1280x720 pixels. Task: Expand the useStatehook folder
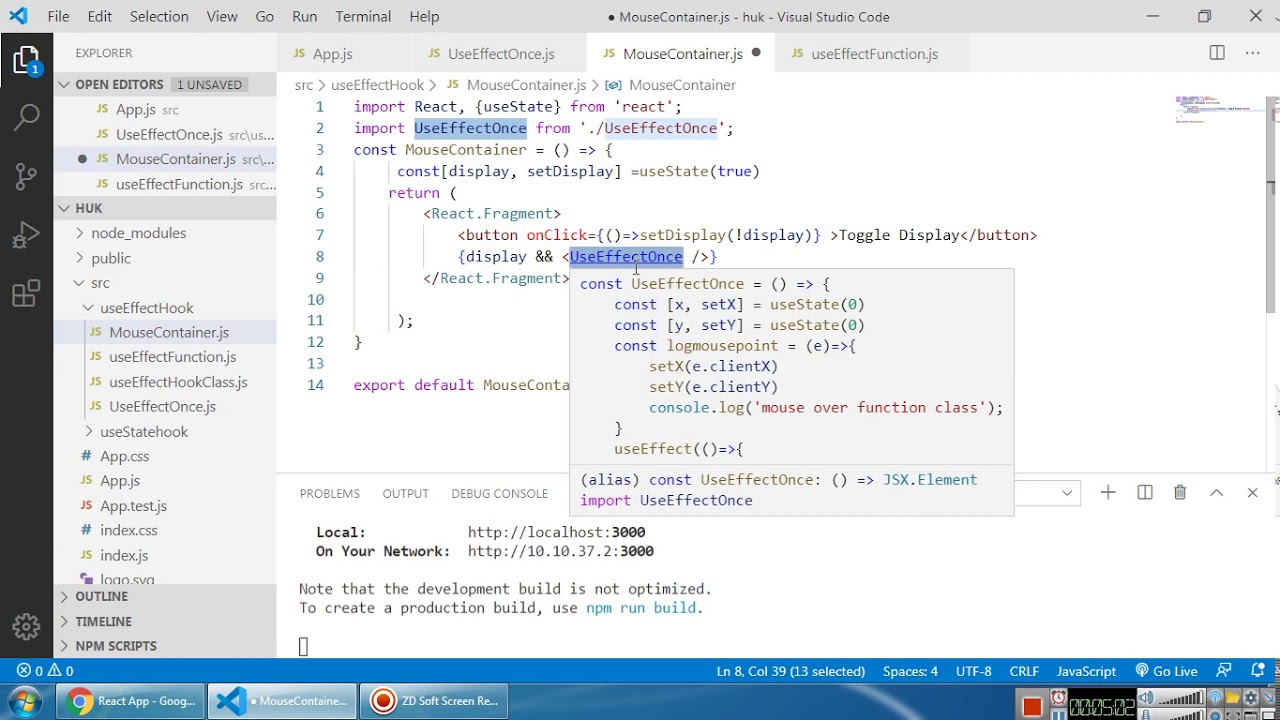point(144,432)
